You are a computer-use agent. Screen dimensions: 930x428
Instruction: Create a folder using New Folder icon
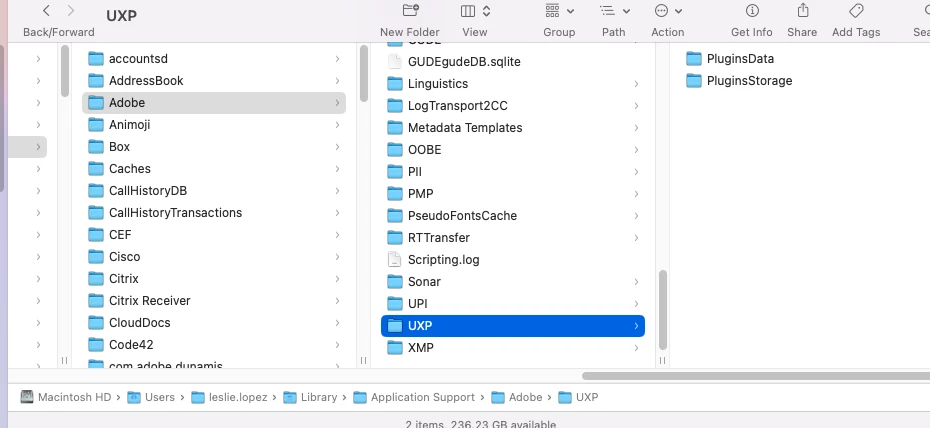tap(410, 11)
